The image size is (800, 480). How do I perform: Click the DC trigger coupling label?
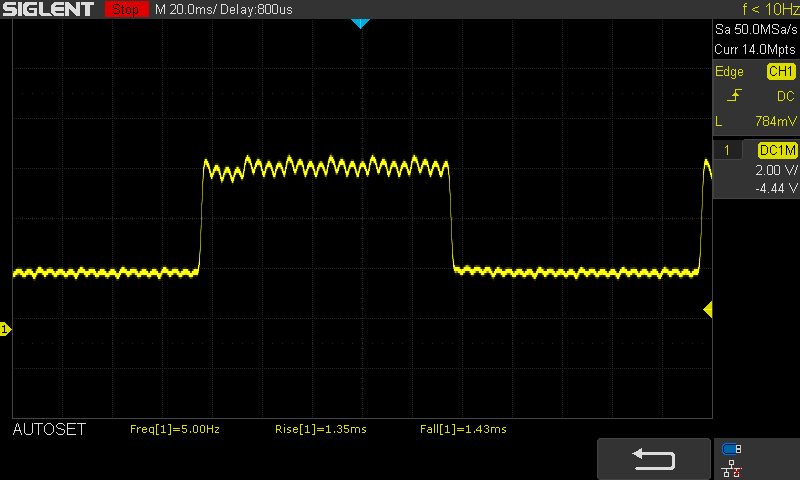(x=786, y=96)
